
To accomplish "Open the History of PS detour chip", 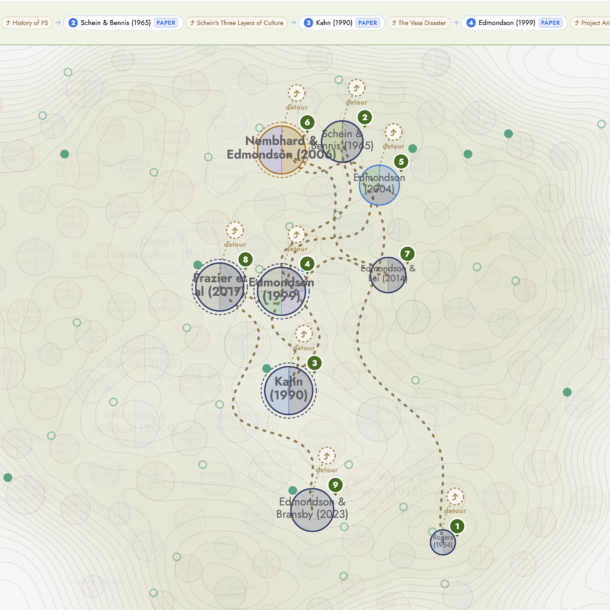I will [x=27, y=23].
